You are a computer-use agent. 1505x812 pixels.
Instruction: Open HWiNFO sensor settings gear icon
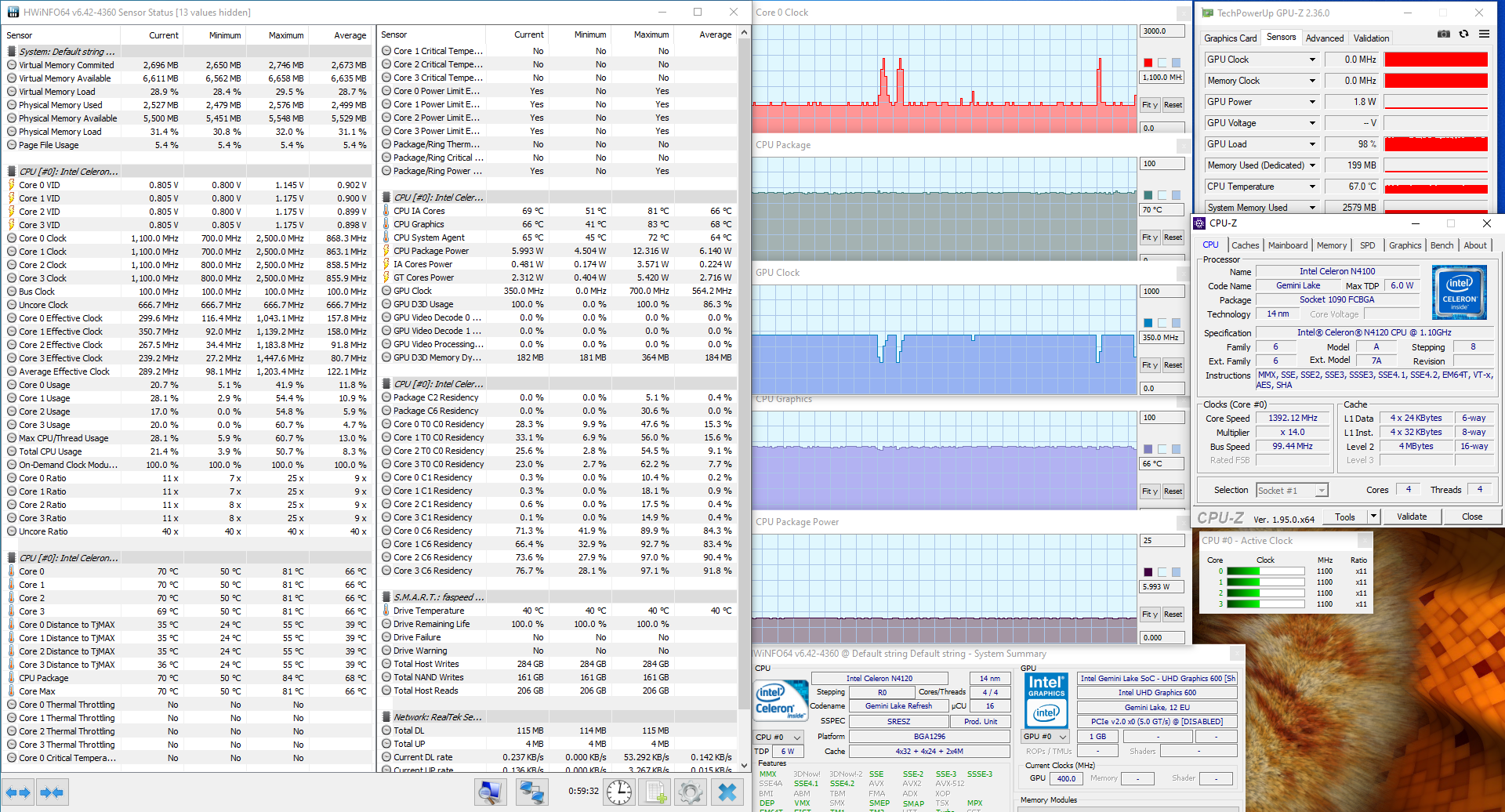pos(691,792)
